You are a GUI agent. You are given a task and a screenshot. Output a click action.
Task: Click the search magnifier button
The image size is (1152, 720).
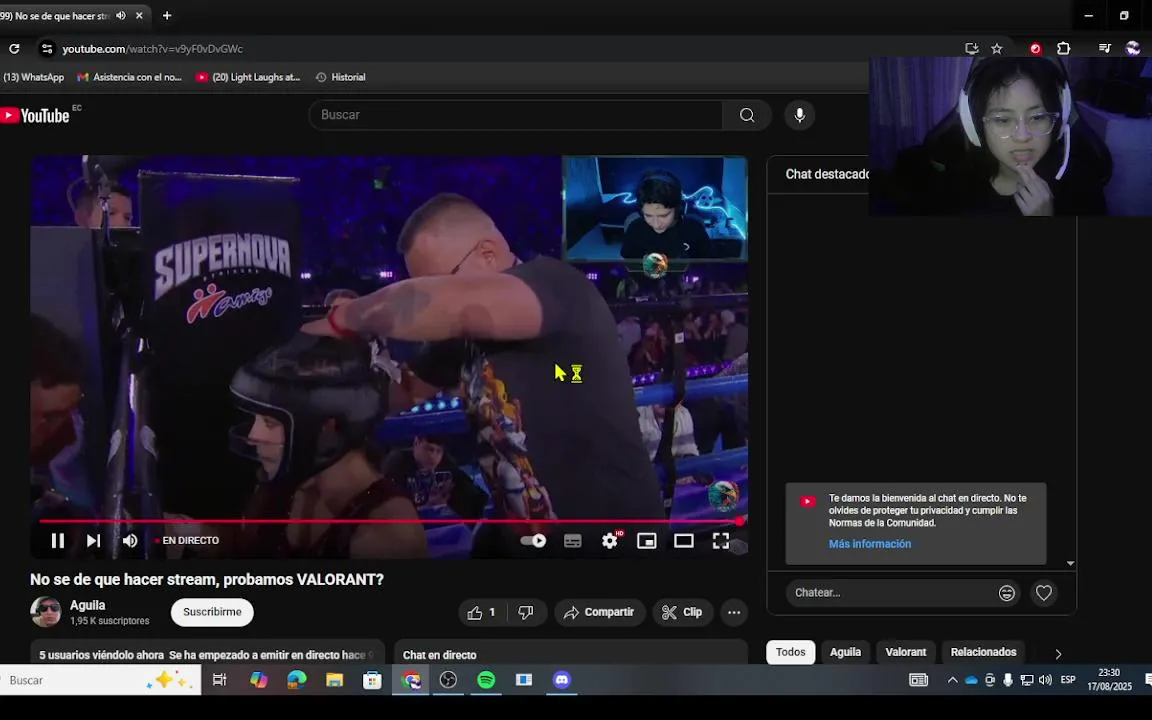point(746,115)
